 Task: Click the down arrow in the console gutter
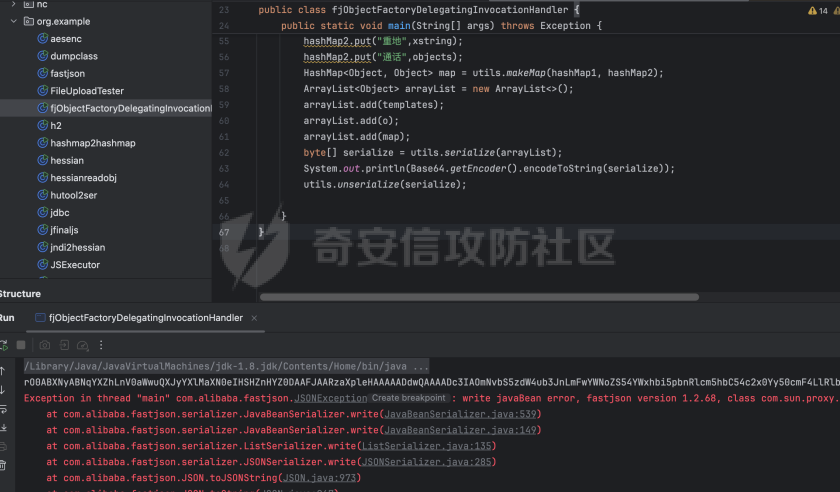[3, 390]
